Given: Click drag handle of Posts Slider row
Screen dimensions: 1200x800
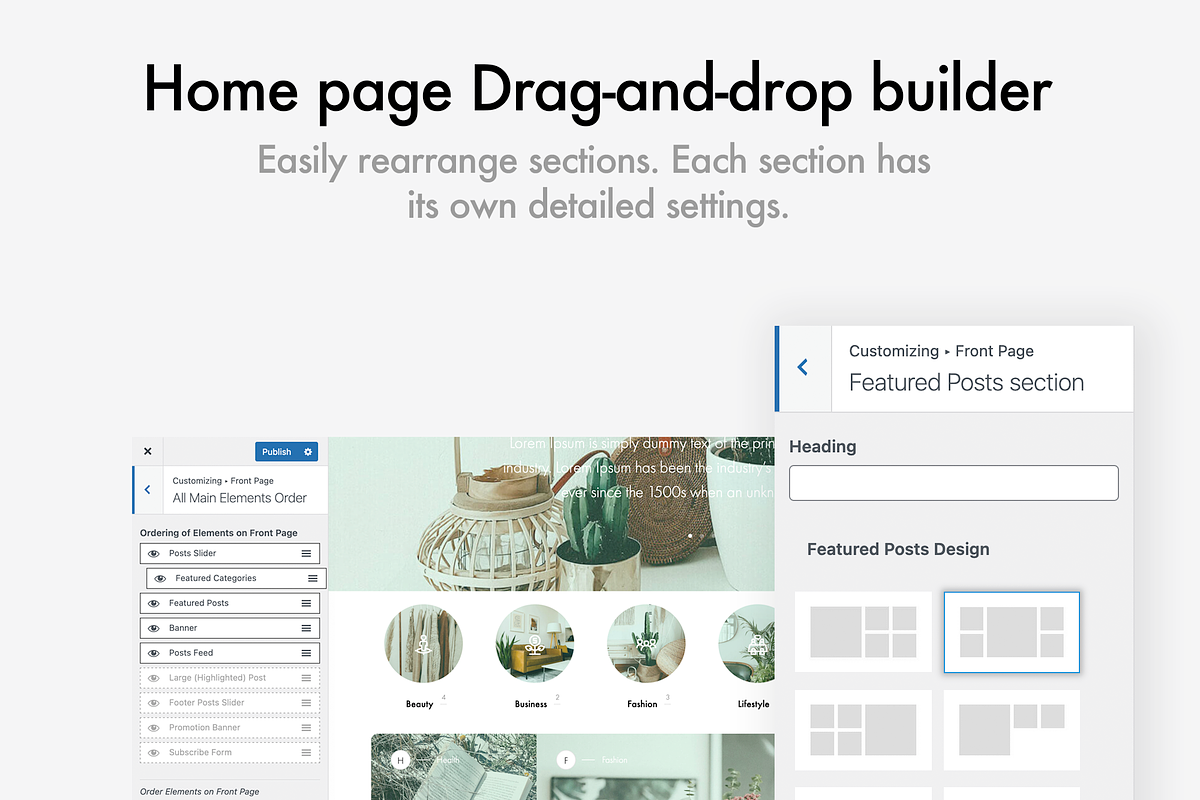Looking at the screenshot, I should 306,553.
